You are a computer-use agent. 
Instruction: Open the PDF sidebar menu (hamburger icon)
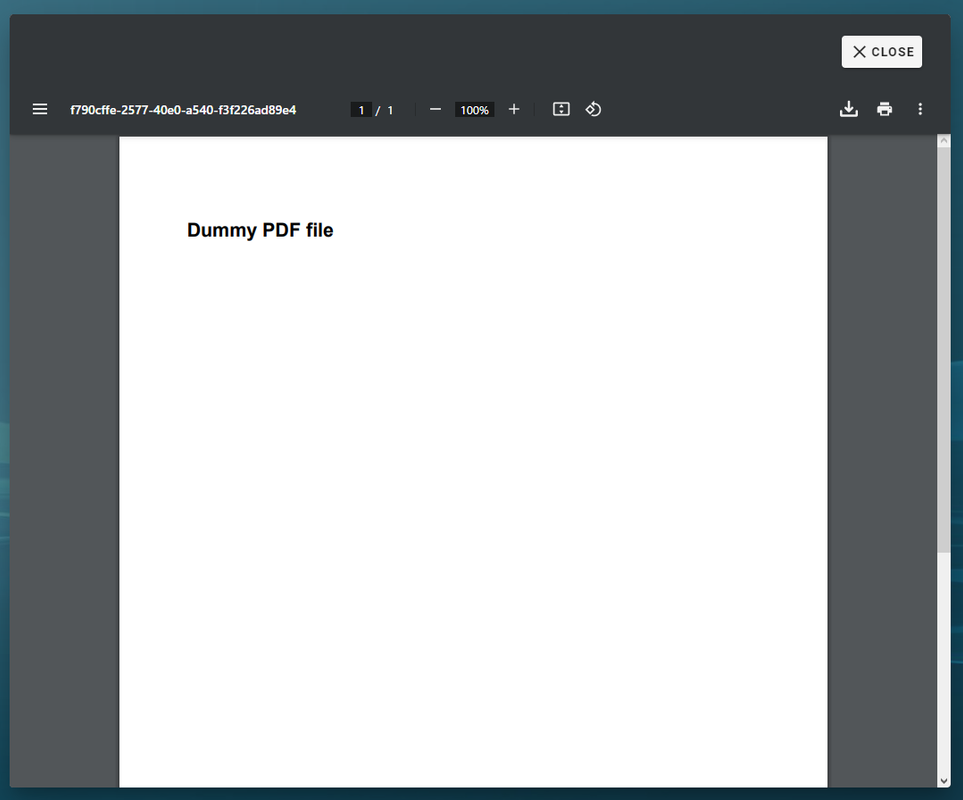[x=40, y=109]
